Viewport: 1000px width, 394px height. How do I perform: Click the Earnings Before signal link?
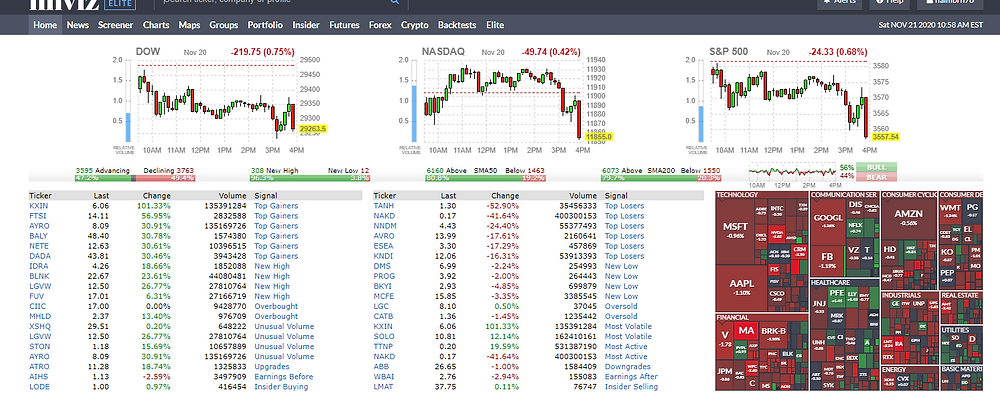pos(283,377)
